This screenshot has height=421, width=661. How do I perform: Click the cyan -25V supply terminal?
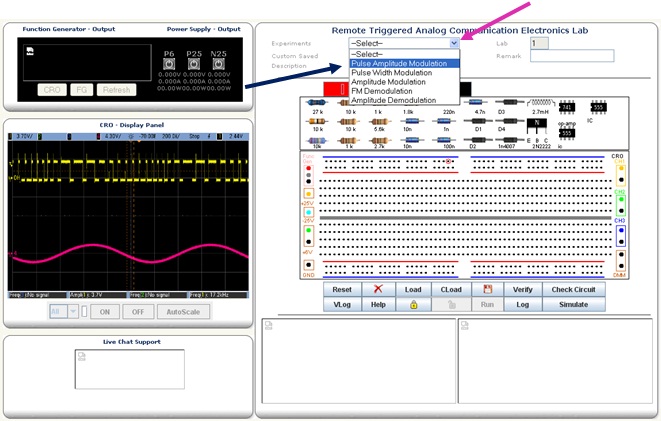coord(309,212)
